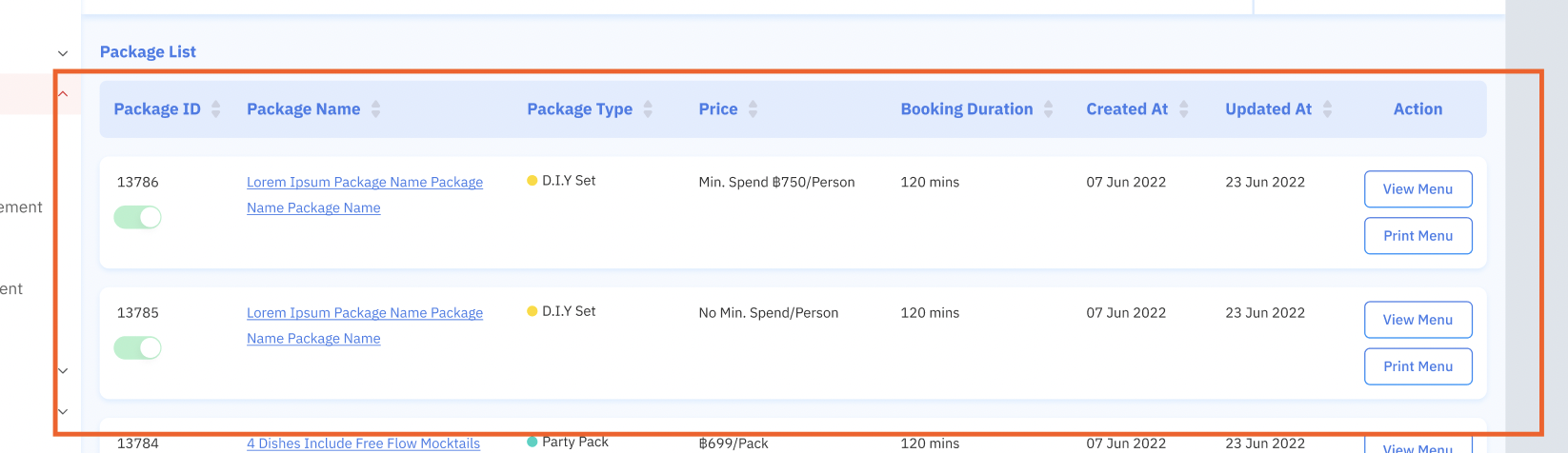Sort by Package ID column arrows

(x=216, y=109)
